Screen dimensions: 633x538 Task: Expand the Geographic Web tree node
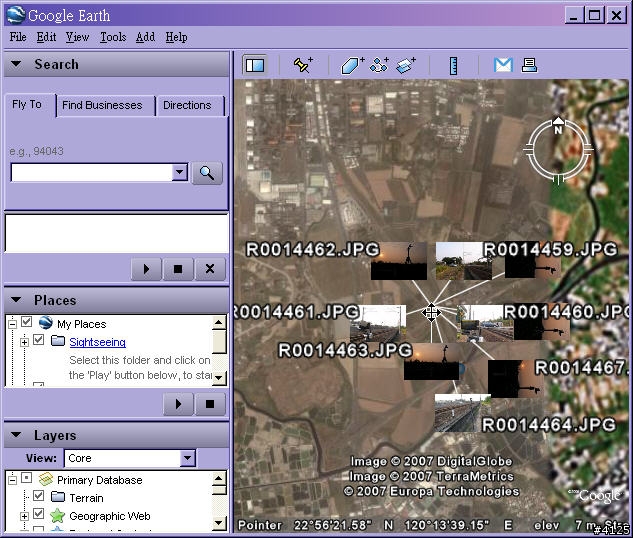click(x=25, y=516)
